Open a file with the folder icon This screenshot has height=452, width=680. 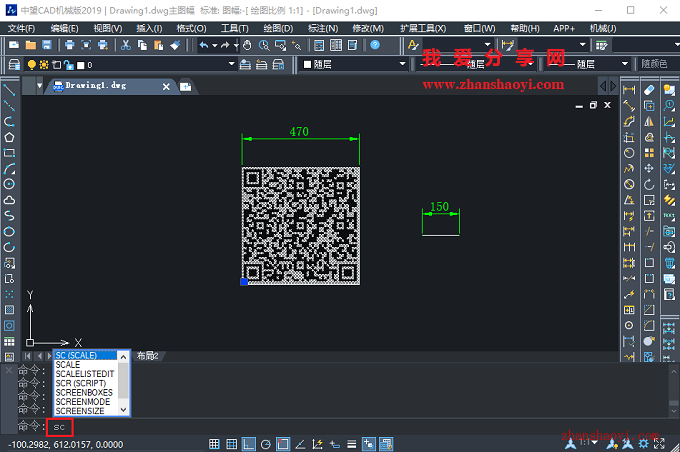tap(30, 45)
